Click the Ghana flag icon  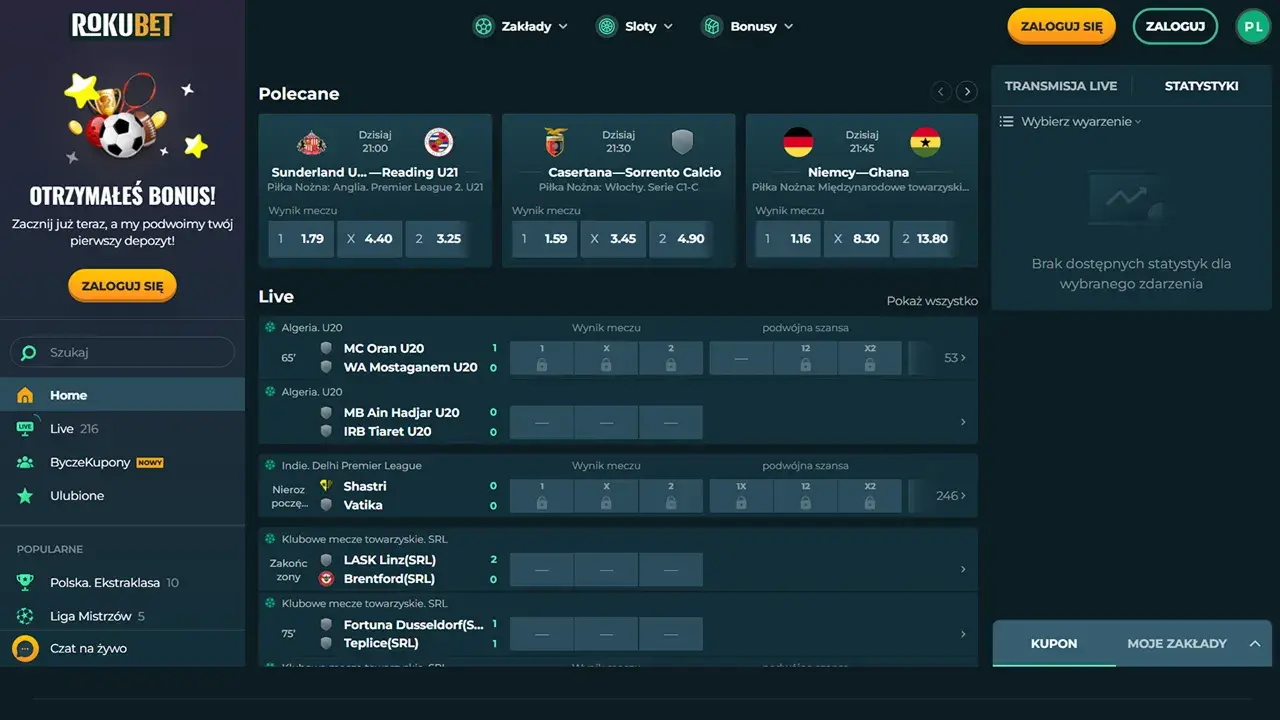pyautogui.click(x=926, y=142)
